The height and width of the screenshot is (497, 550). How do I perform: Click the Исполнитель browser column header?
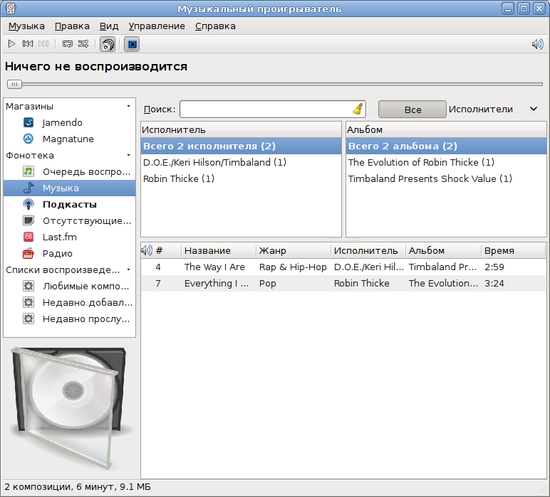coord(241,130)
